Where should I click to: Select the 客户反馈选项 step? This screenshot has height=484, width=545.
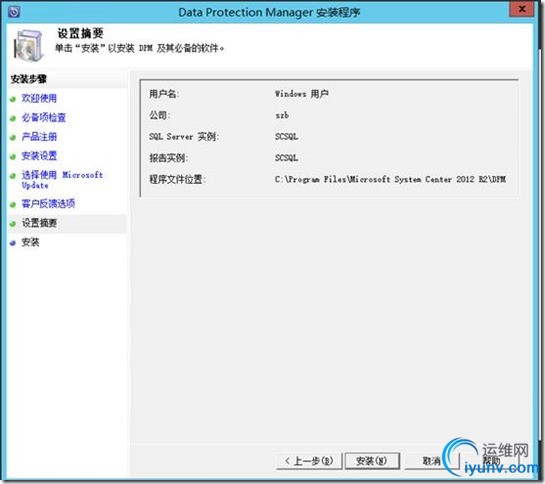point(48,203)
